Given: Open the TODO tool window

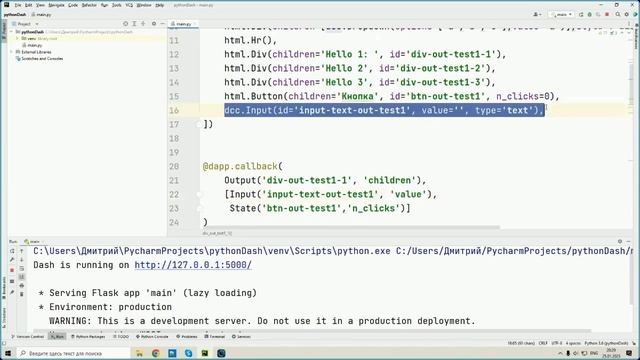Looking at the screenshot, I should tap(121, 337).
